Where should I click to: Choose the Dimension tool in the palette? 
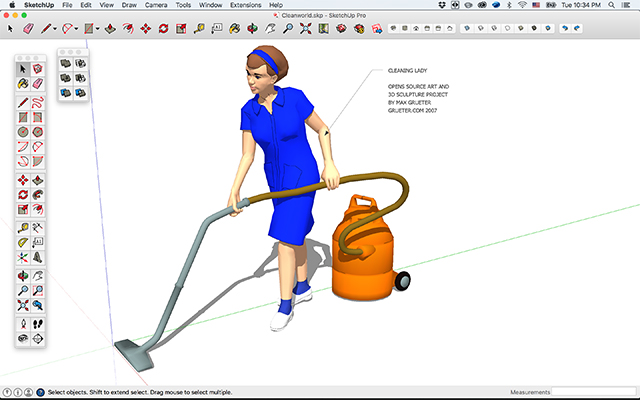click(x=38, y=228)
